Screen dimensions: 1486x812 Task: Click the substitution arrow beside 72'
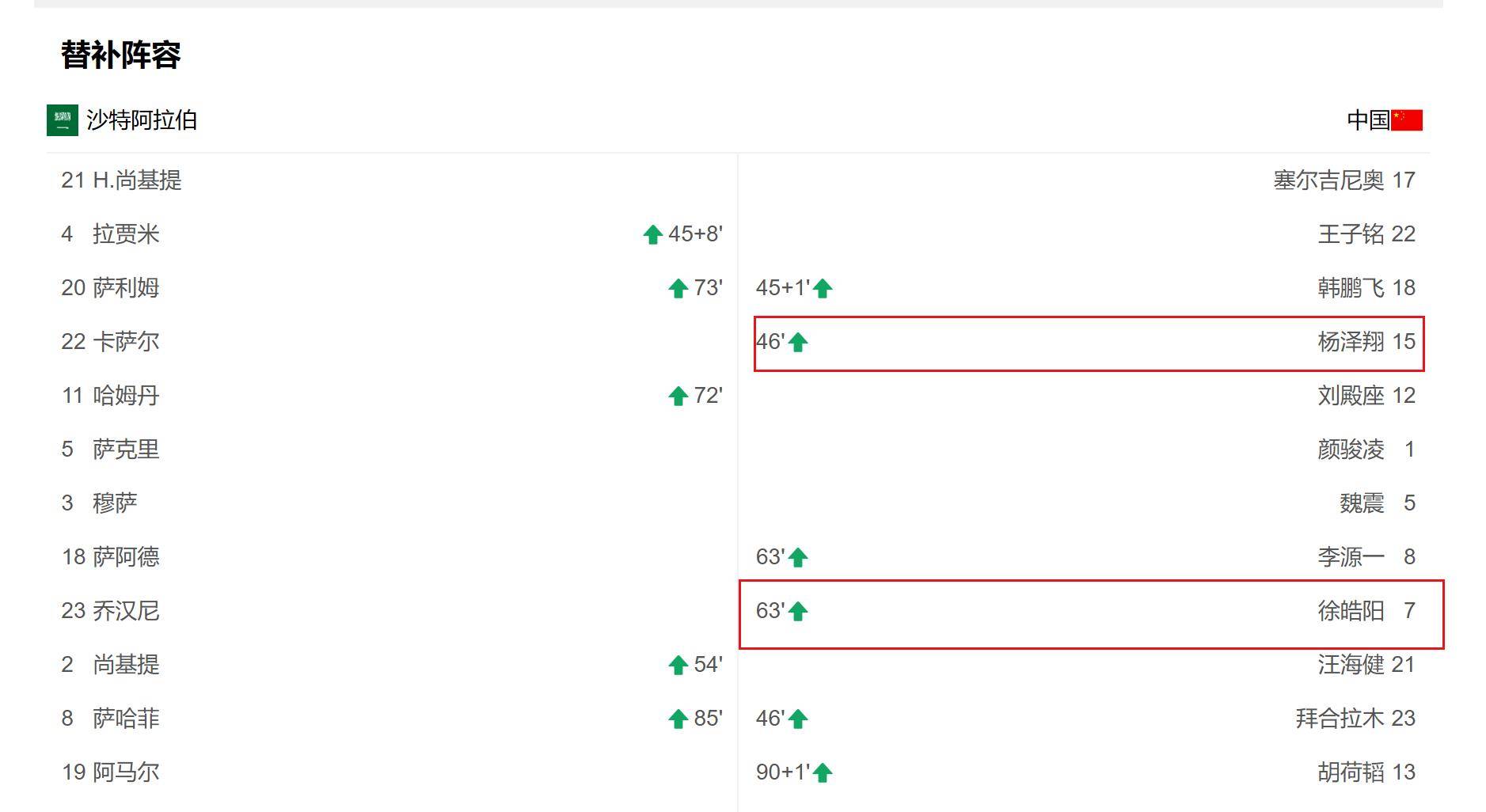coord(678,396)
